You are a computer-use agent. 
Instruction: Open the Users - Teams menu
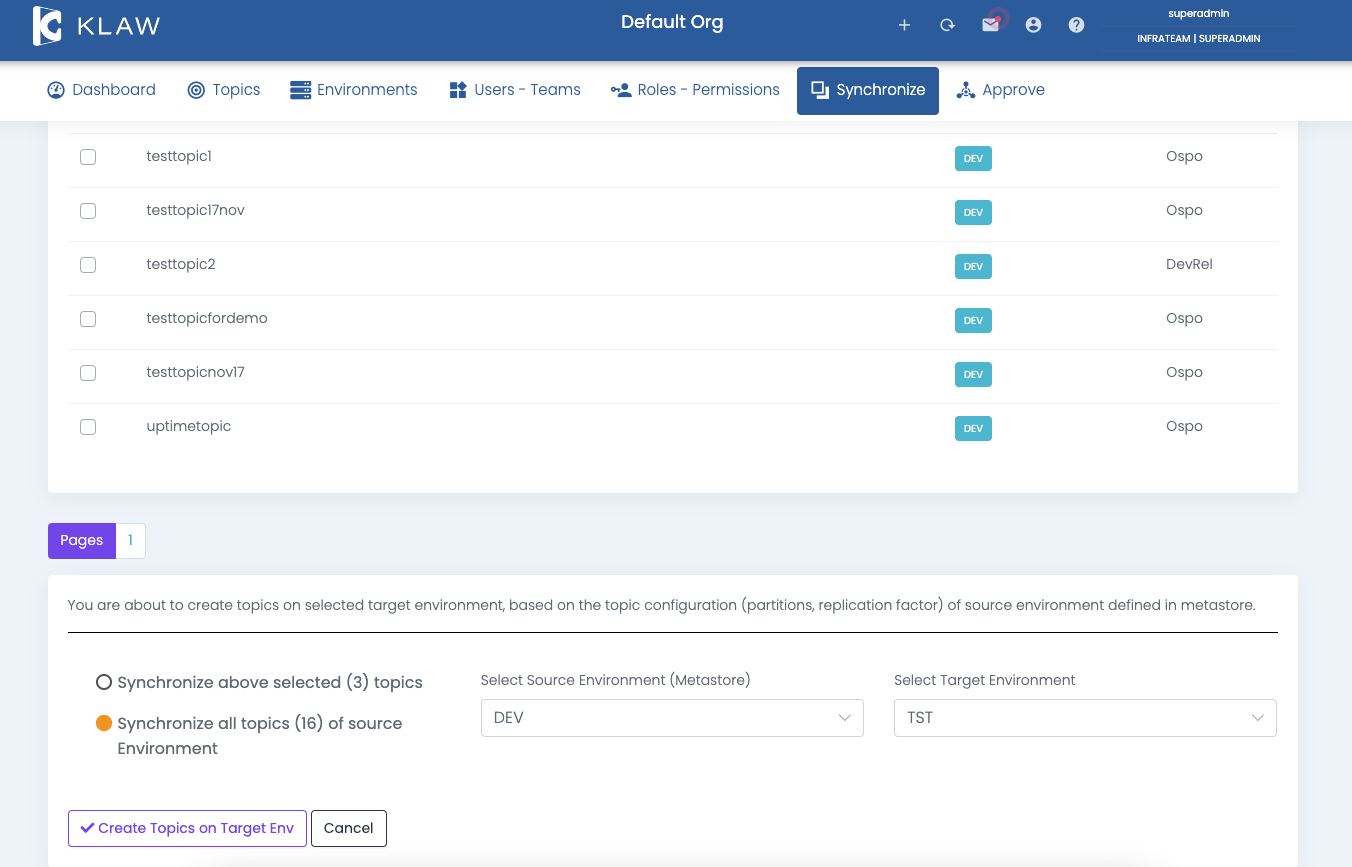(515, 90)
